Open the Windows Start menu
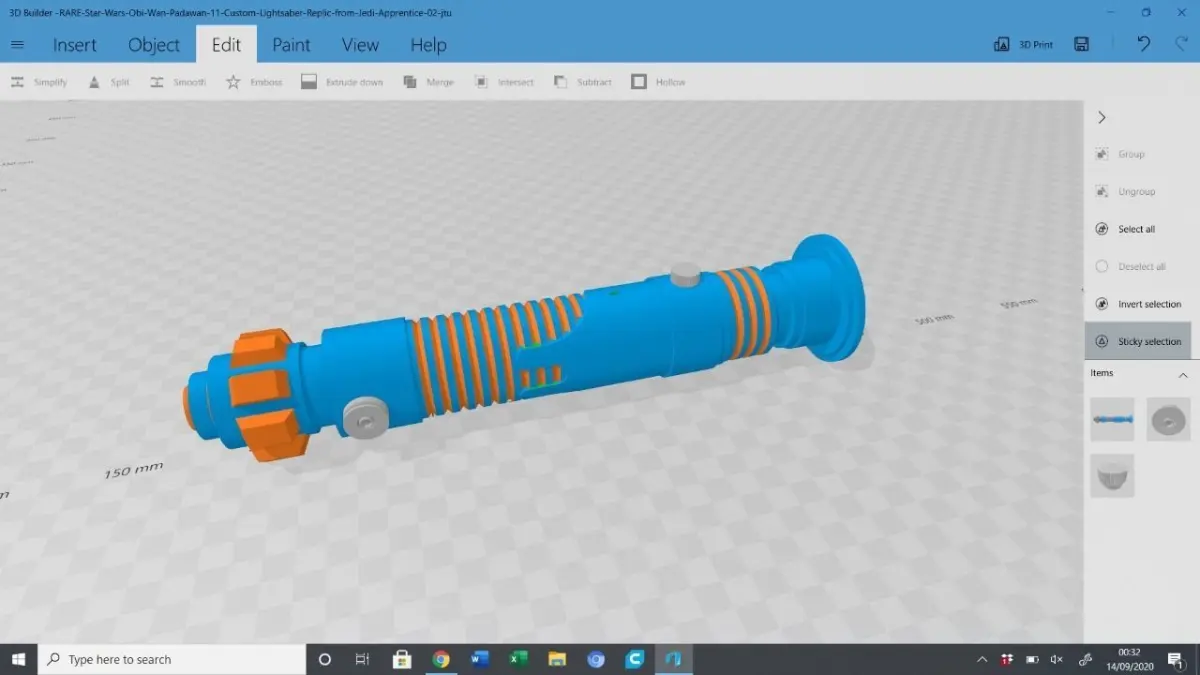 pyautogui.click(x=18, y=659)
